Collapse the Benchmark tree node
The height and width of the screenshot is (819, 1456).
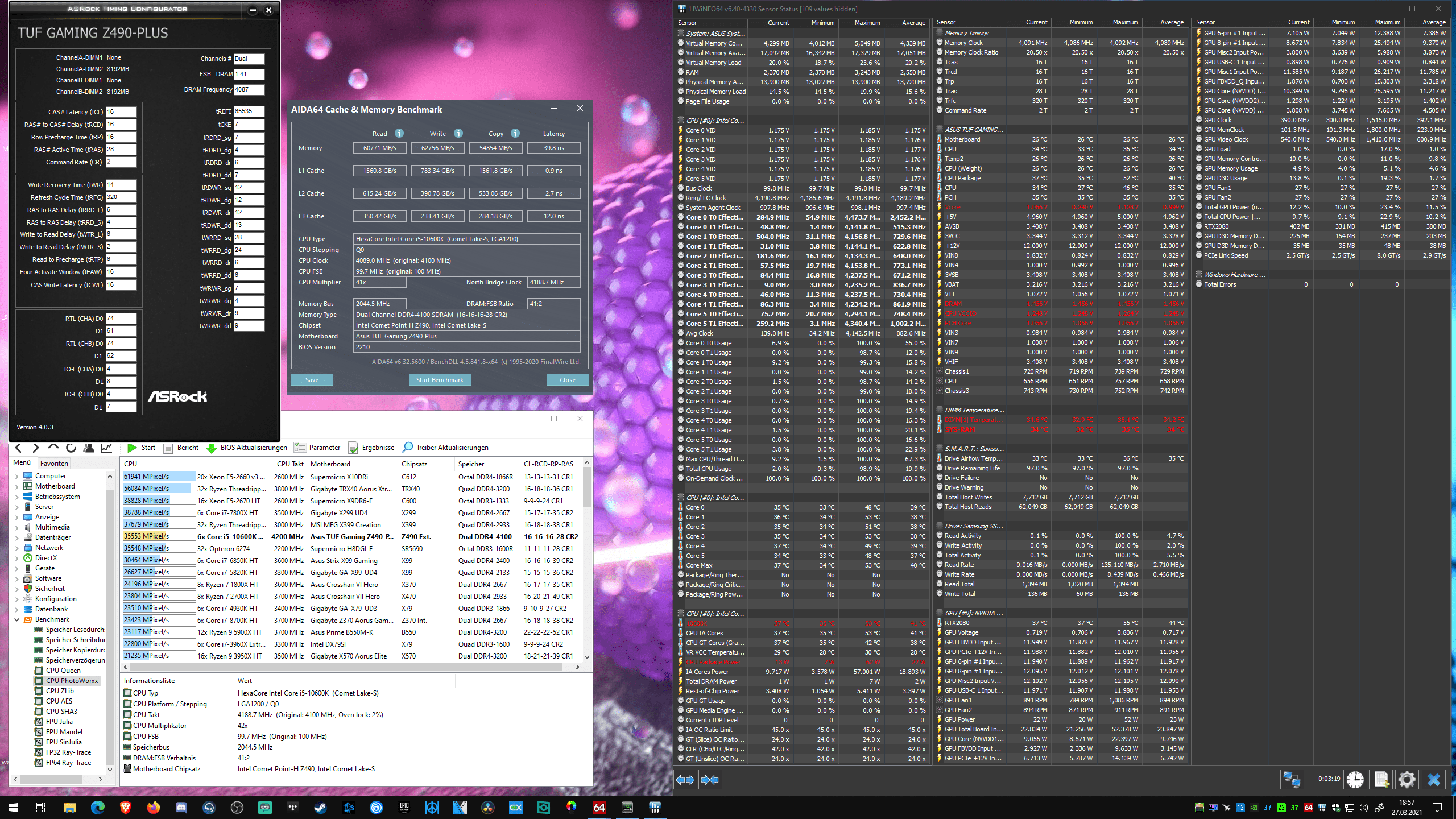(x=16, y=619)
